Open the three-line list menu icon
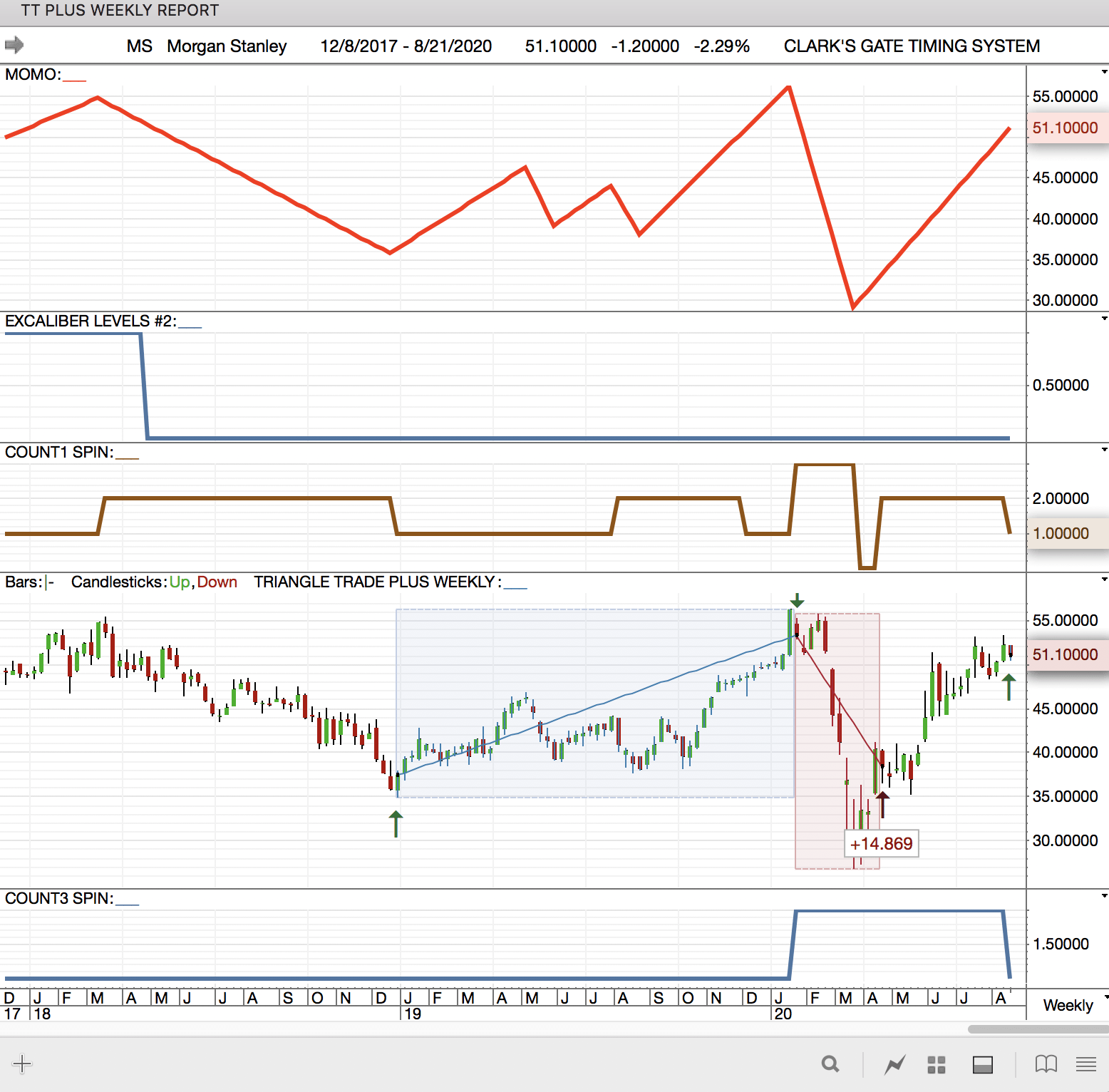Image resolution: width=1109 pixels, height=1092 pixels. coord(1086,1064)
